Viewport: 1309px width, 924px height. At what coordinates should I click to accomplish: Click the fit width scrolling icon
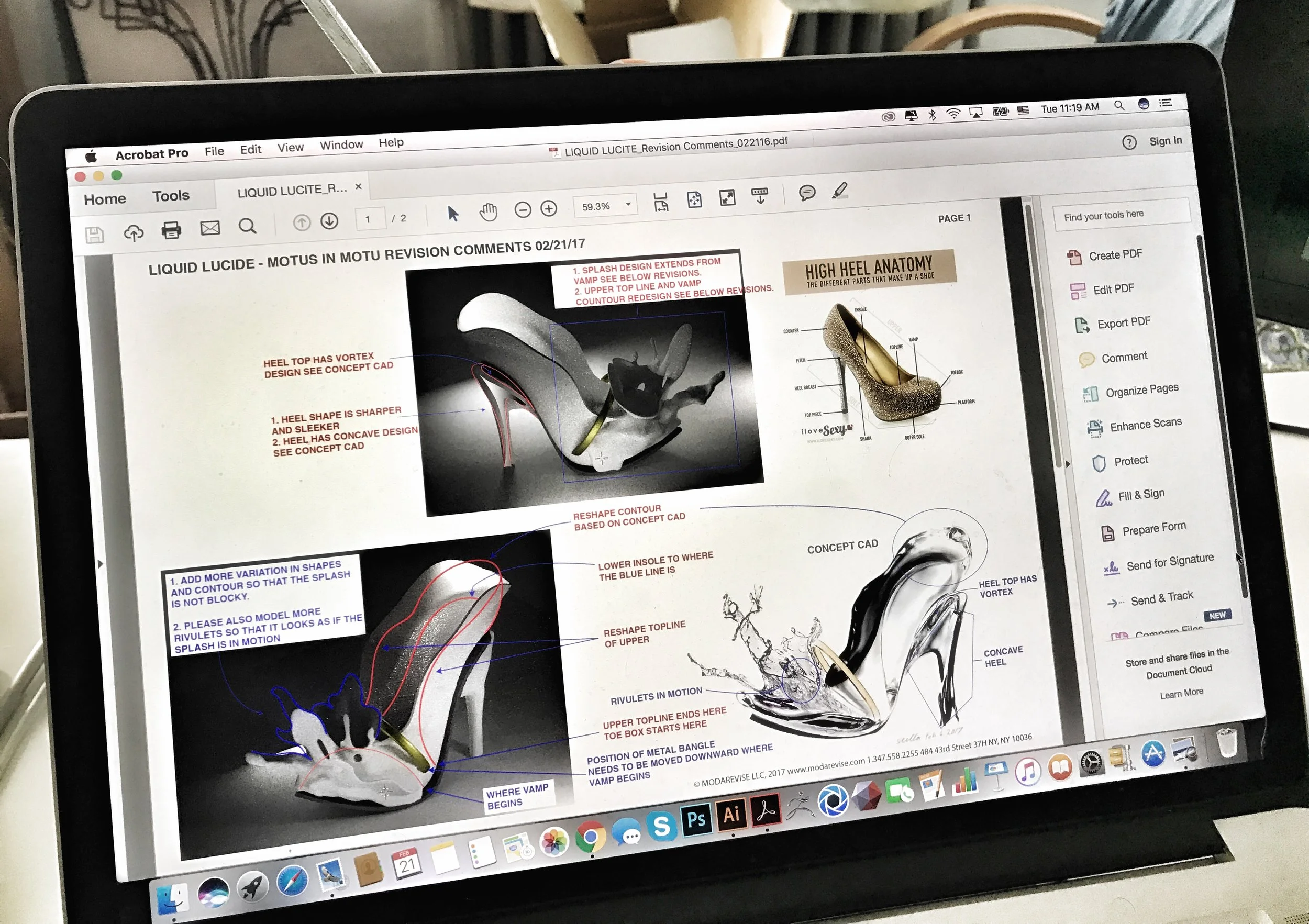point(660,202)
